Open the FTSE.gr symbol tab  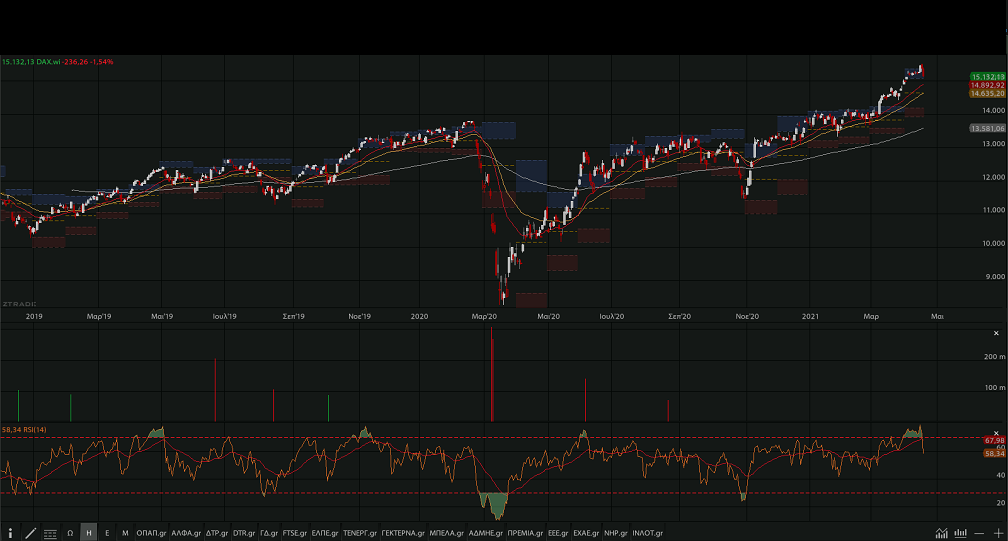pos(296,533)
